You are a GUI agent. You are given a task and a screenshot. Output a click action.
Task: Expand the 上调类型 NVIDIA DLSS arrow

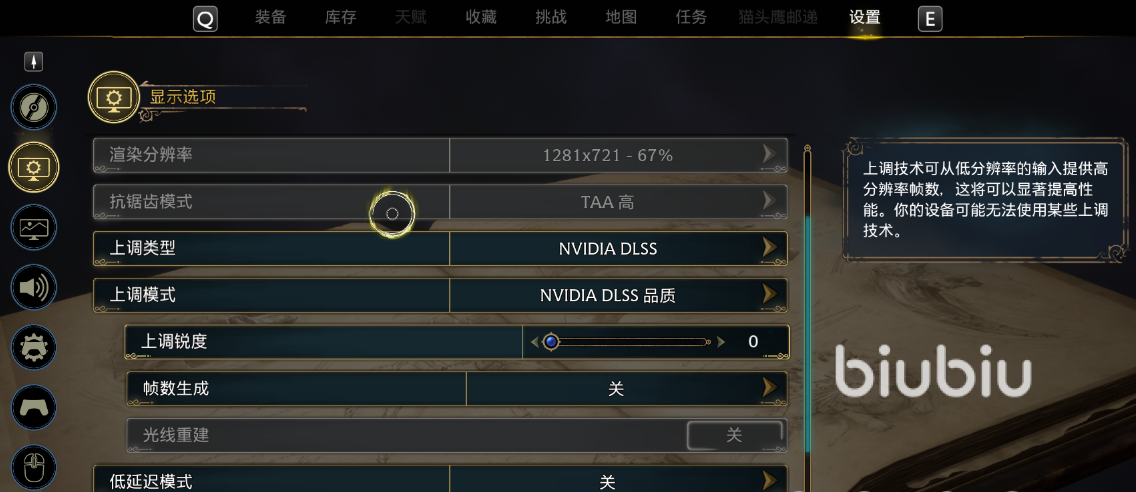pos(769,248)
